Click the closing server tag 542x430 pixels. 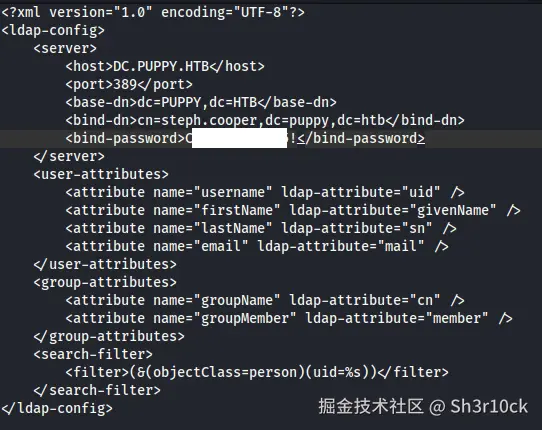pyautogui.click(x=69, y=156)
